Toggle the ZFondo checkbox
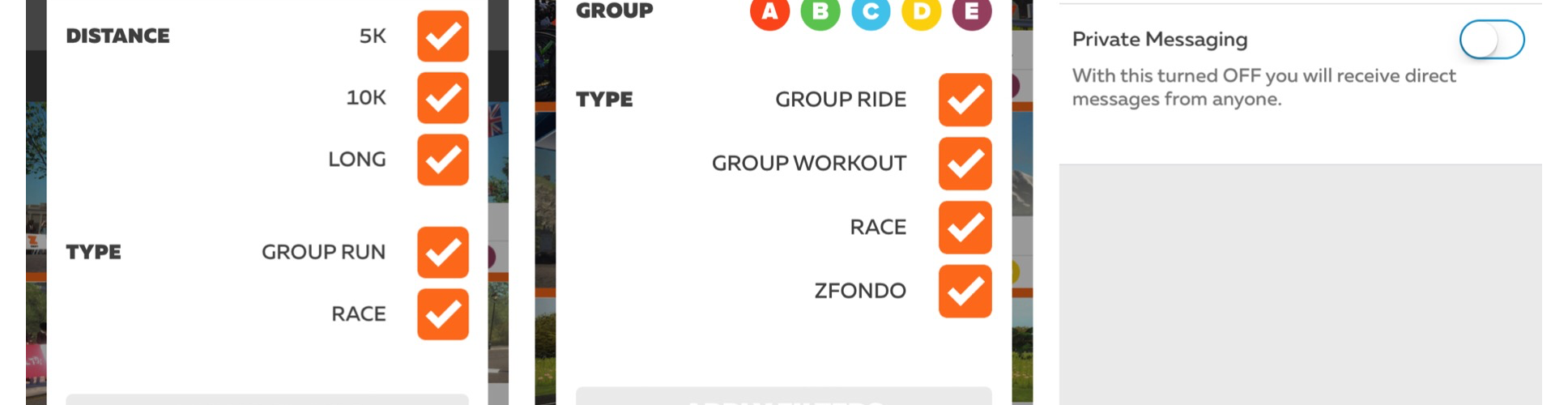Viewport: 1568px width, 405px height. (x=965, y=291)
